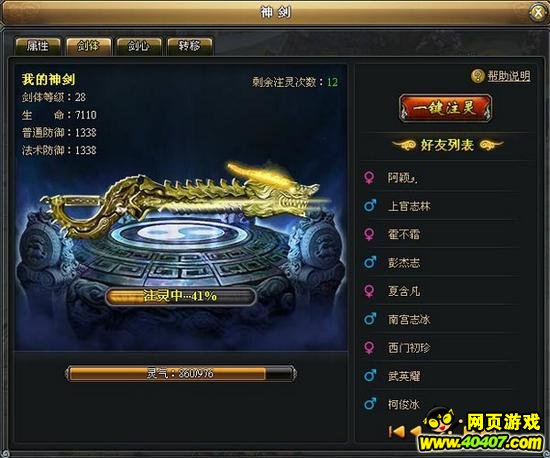Click the male icon beside 南宫志冰
Viewport: 550px width, 458px height.
(x=369, y=319)
